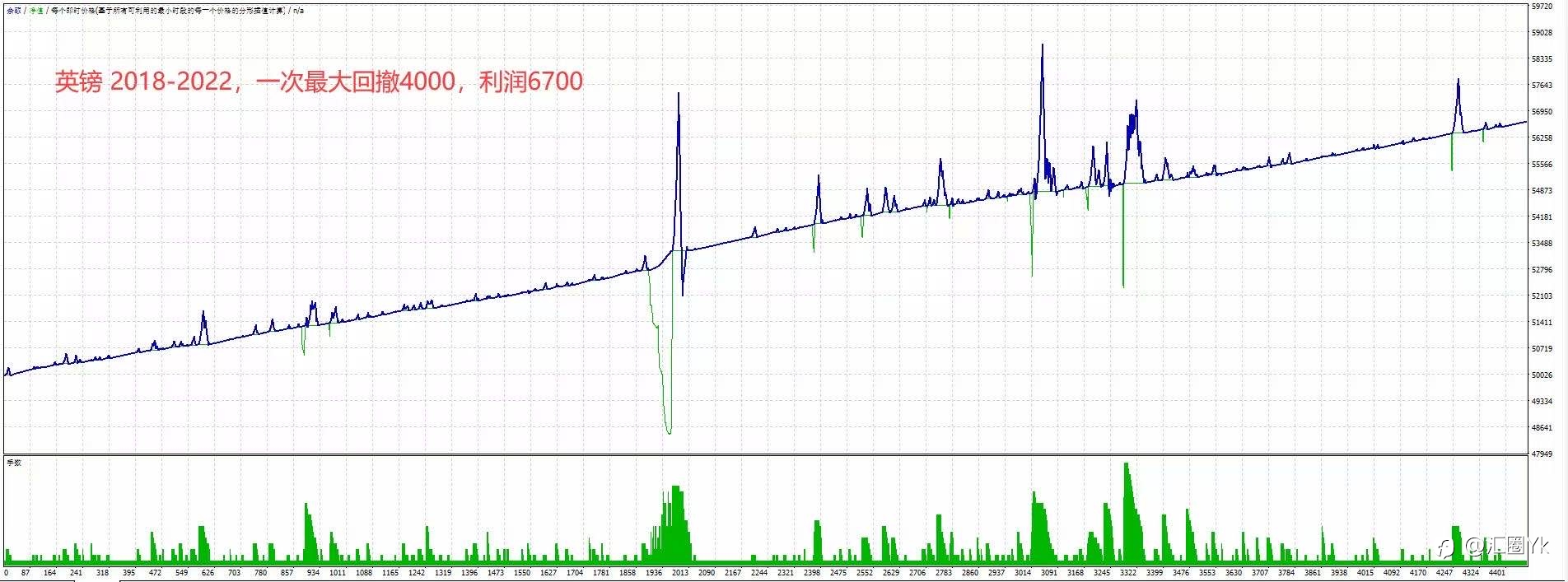The height and width of the screenshot is (582, 1568).
Task: Click the 56950 value on price axis
Action: pos(1542,112)
